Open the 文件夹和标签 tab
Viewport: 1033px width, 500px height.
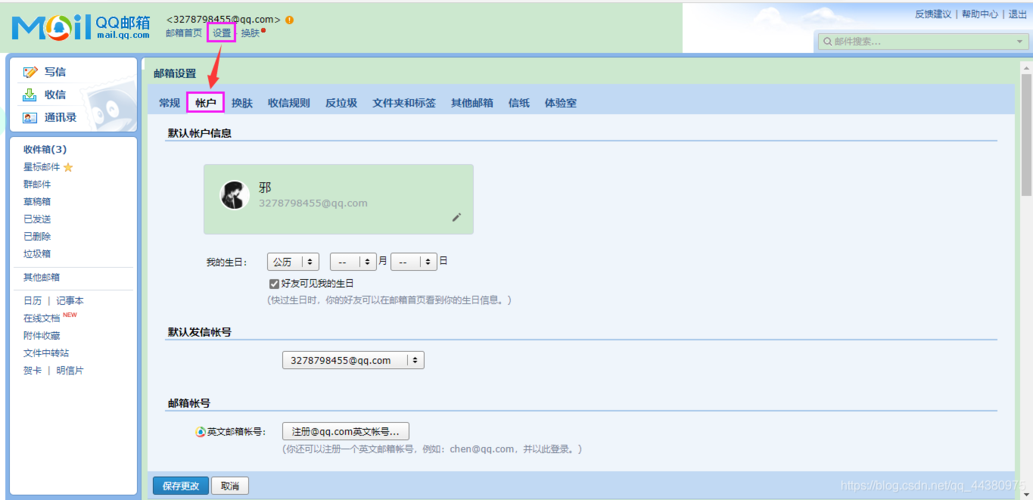pyautogui.click(x=404, y=103)
